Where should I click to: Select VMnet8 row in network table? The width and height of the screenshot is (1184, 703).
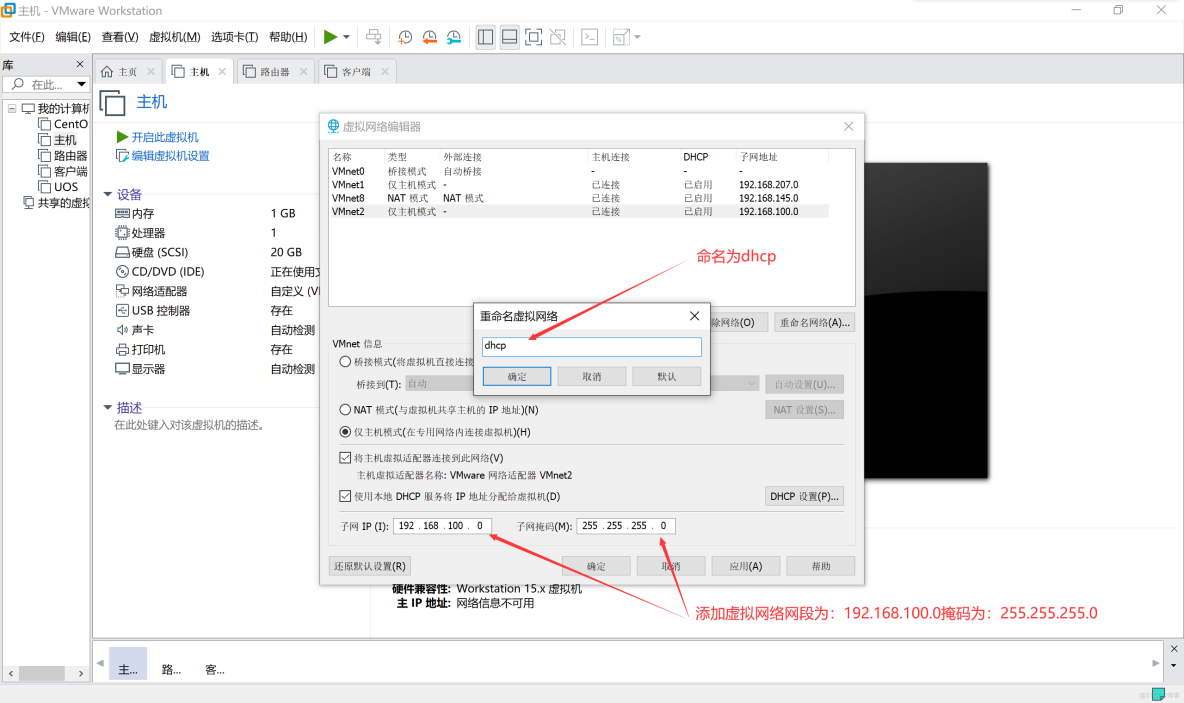(x=579, y=198)
